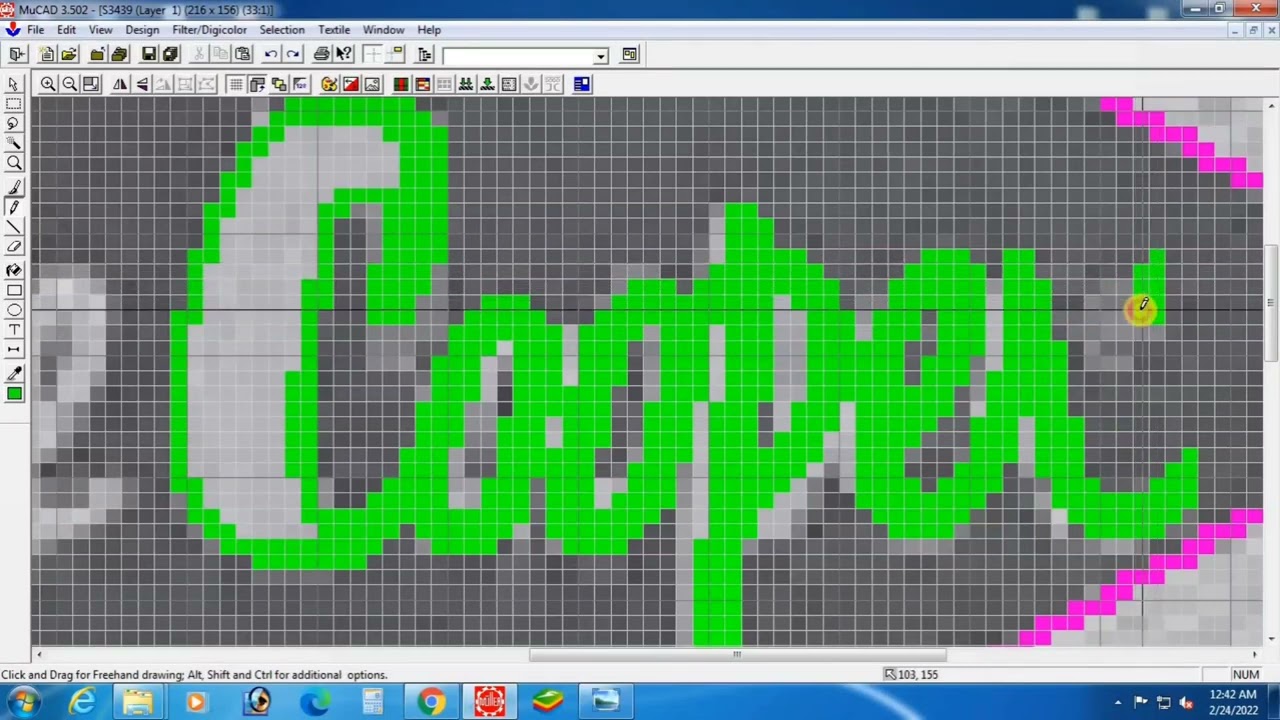This screenshot has width=1280, height=720.
Task: Toggle the grid display button
Action: (x=236, y=84)
